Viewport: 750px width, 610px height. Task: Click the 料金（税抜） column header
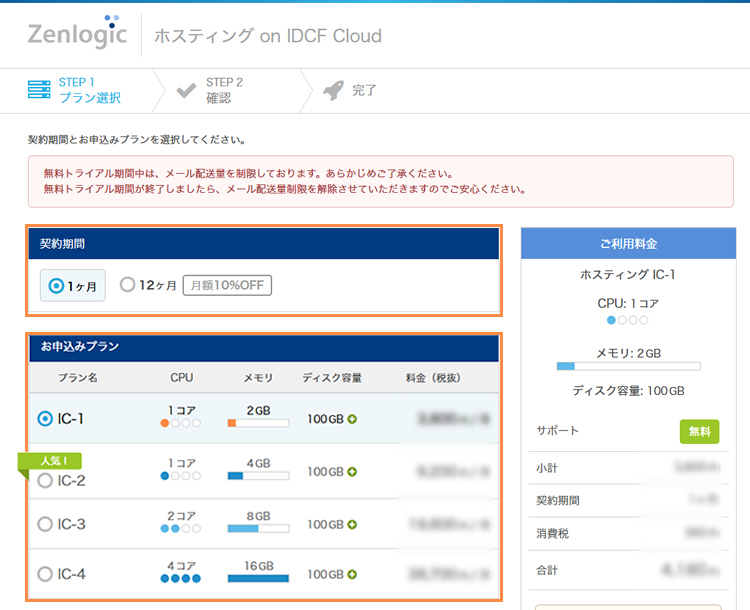pyautogui.click(x=433, y=378)
